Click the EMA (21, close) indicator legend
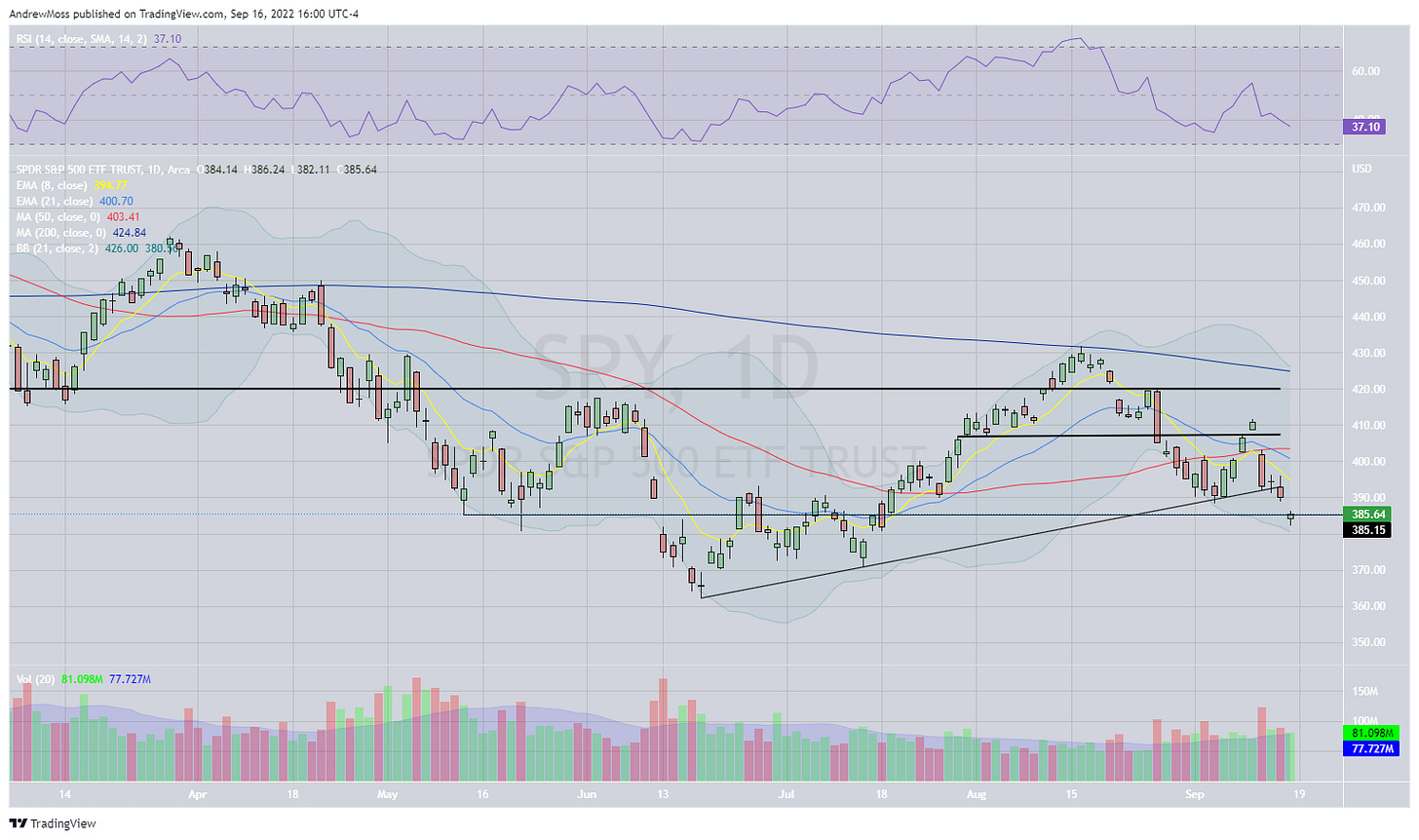This screenshot has width=1419, height=840. pos(54,201)
